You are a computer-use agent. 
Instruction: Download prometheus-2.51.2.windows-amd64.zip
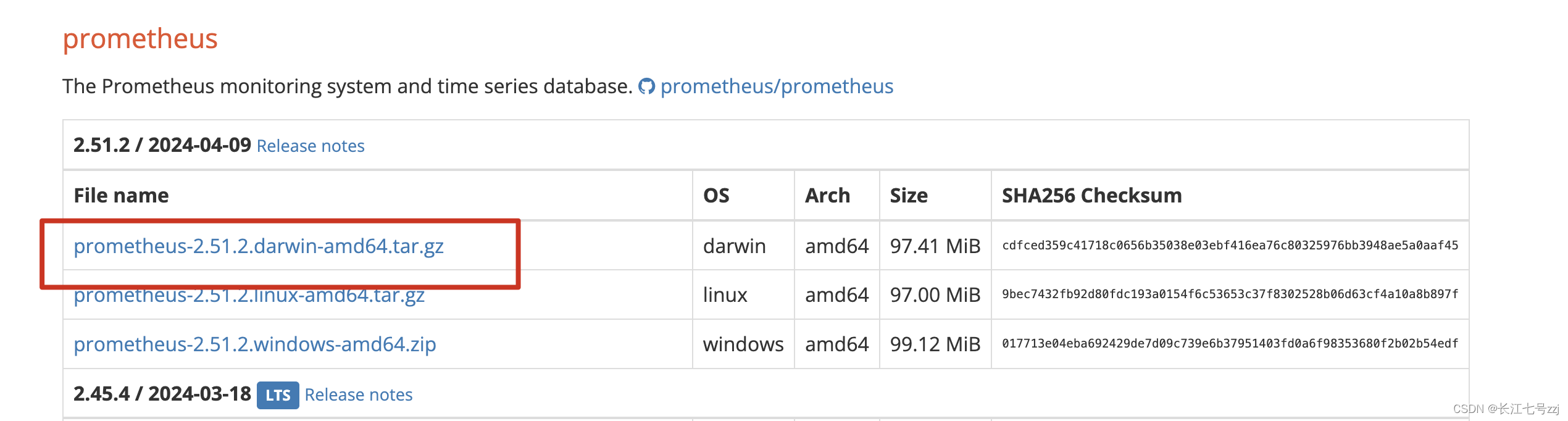256,345
